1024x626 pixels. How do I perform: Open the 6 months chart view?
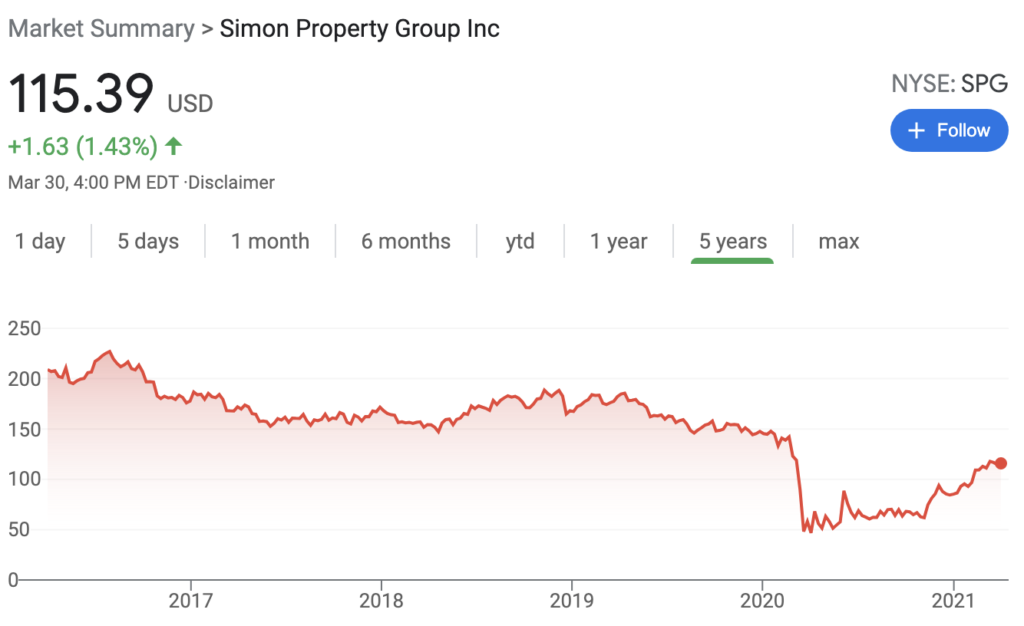[x=406, y=242]
